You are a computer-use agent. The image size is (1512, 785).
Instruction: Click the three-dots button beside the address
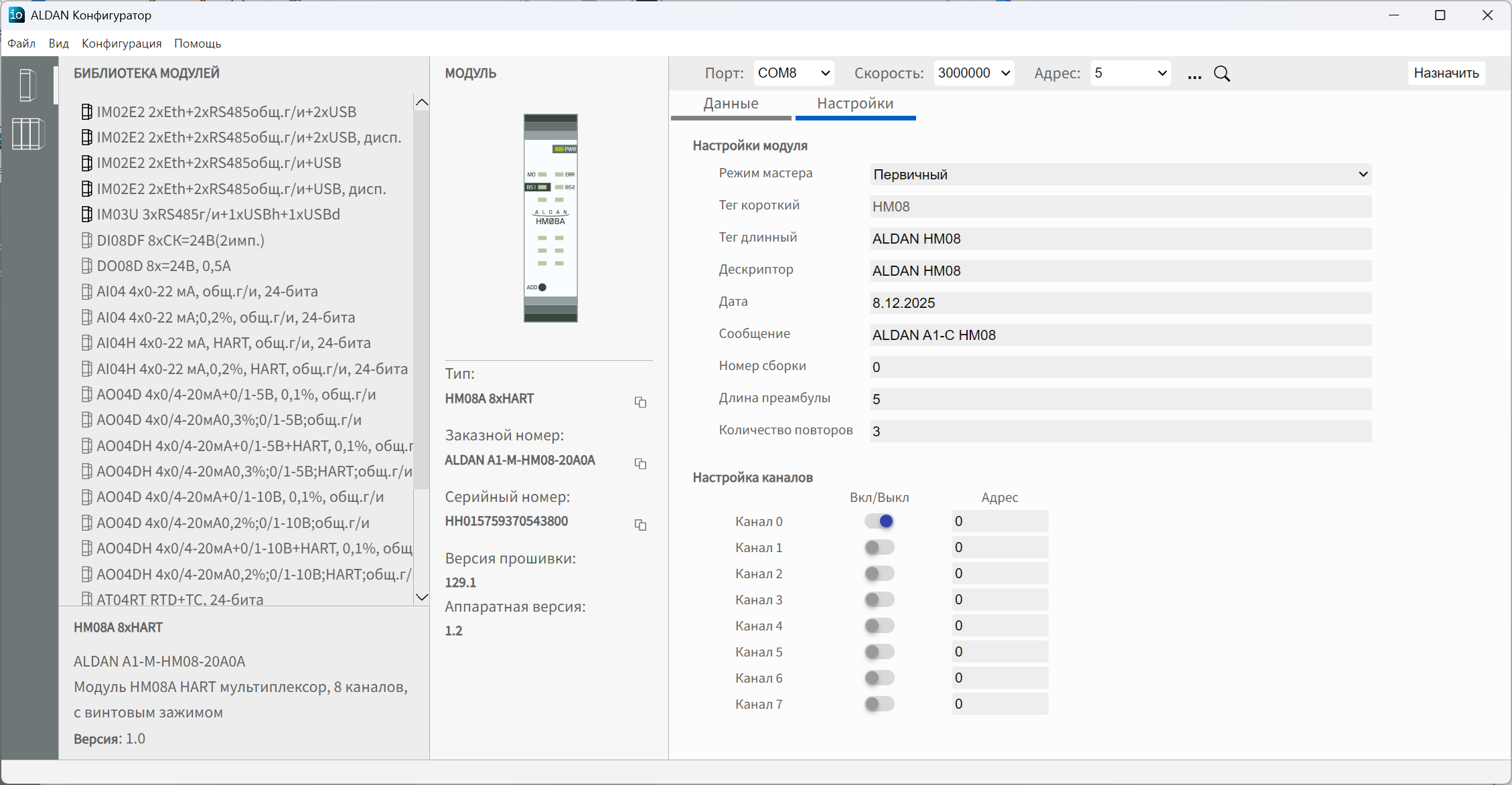point(1195,76)
